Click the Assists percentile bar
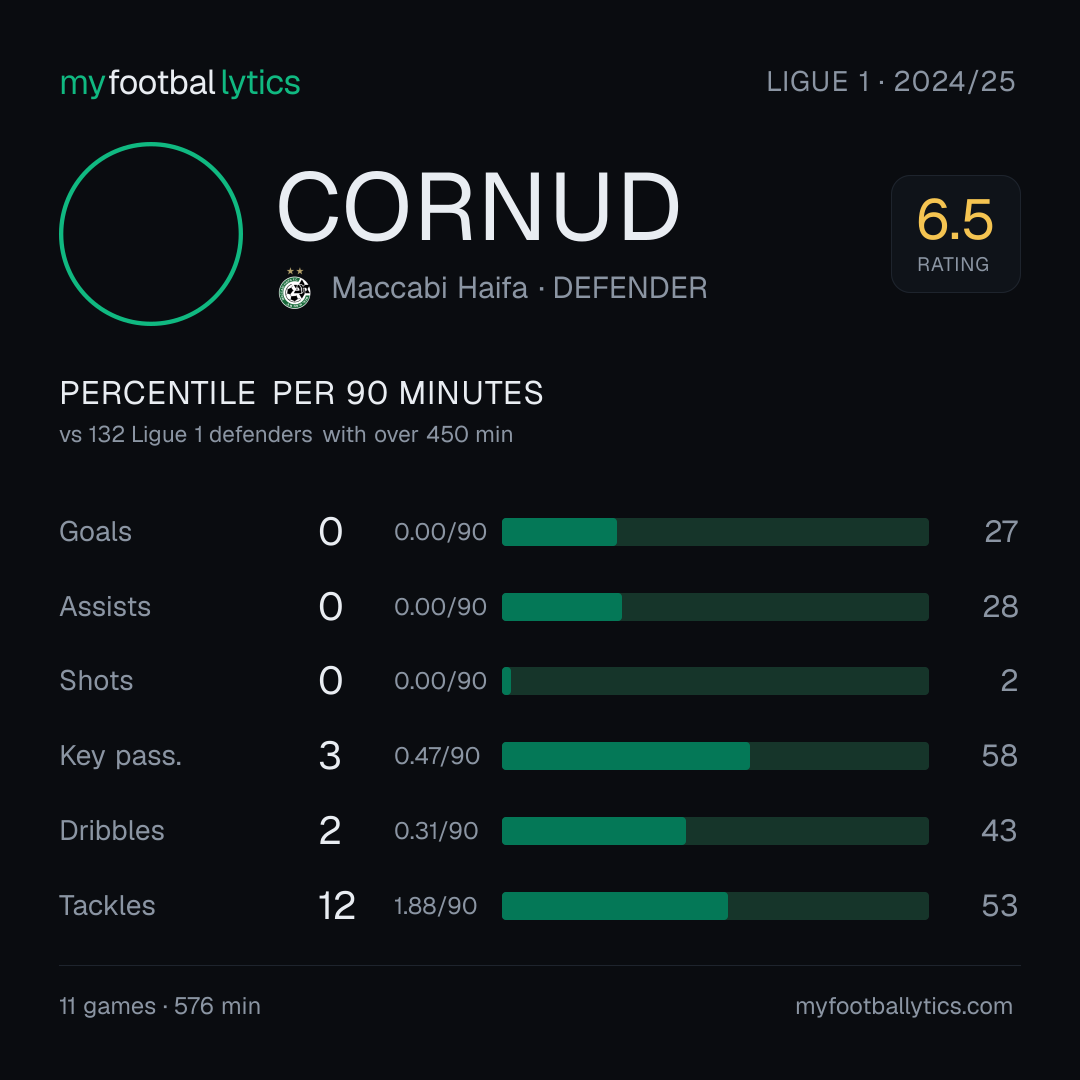The height and width of the screenshot is (1080, 1080). (x=715, y=607)
